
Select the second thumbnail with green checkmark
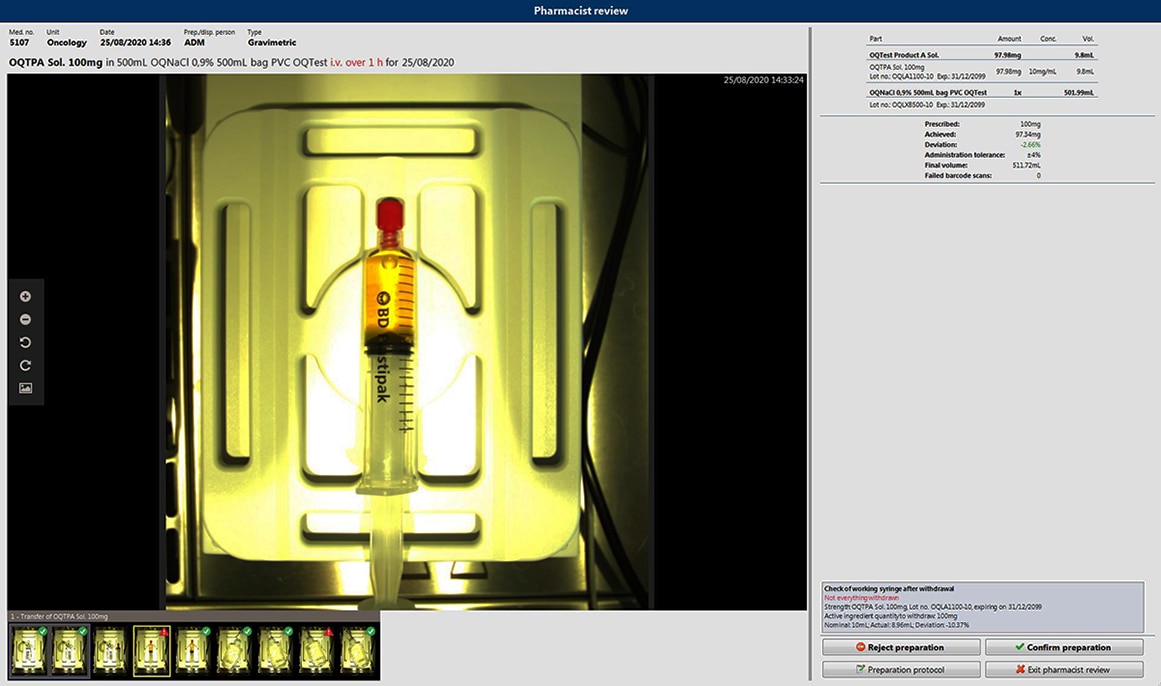click(69, 650)
